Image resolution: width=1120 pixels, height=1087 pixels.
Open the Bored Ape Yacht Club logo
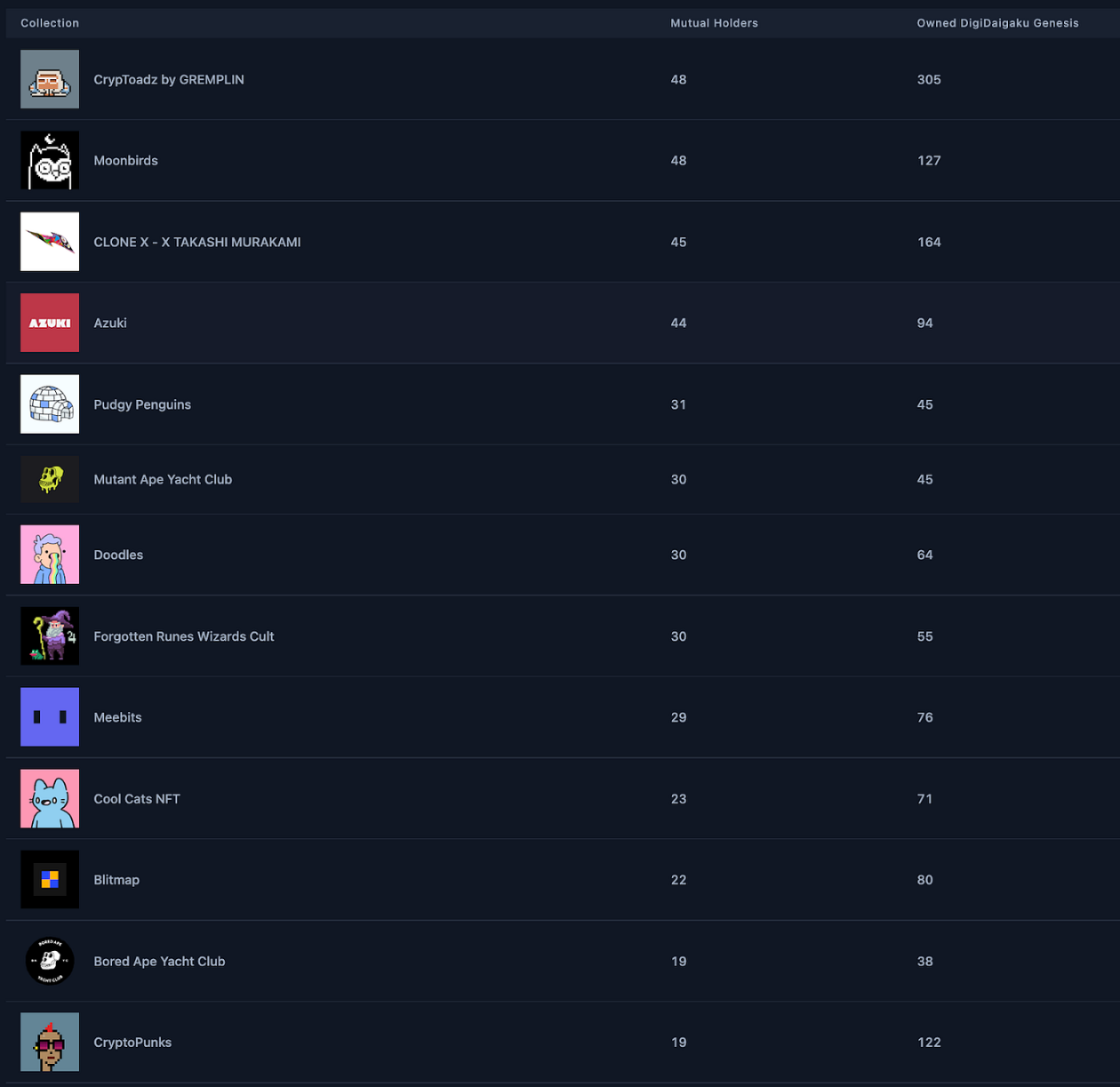pos(50,961)
